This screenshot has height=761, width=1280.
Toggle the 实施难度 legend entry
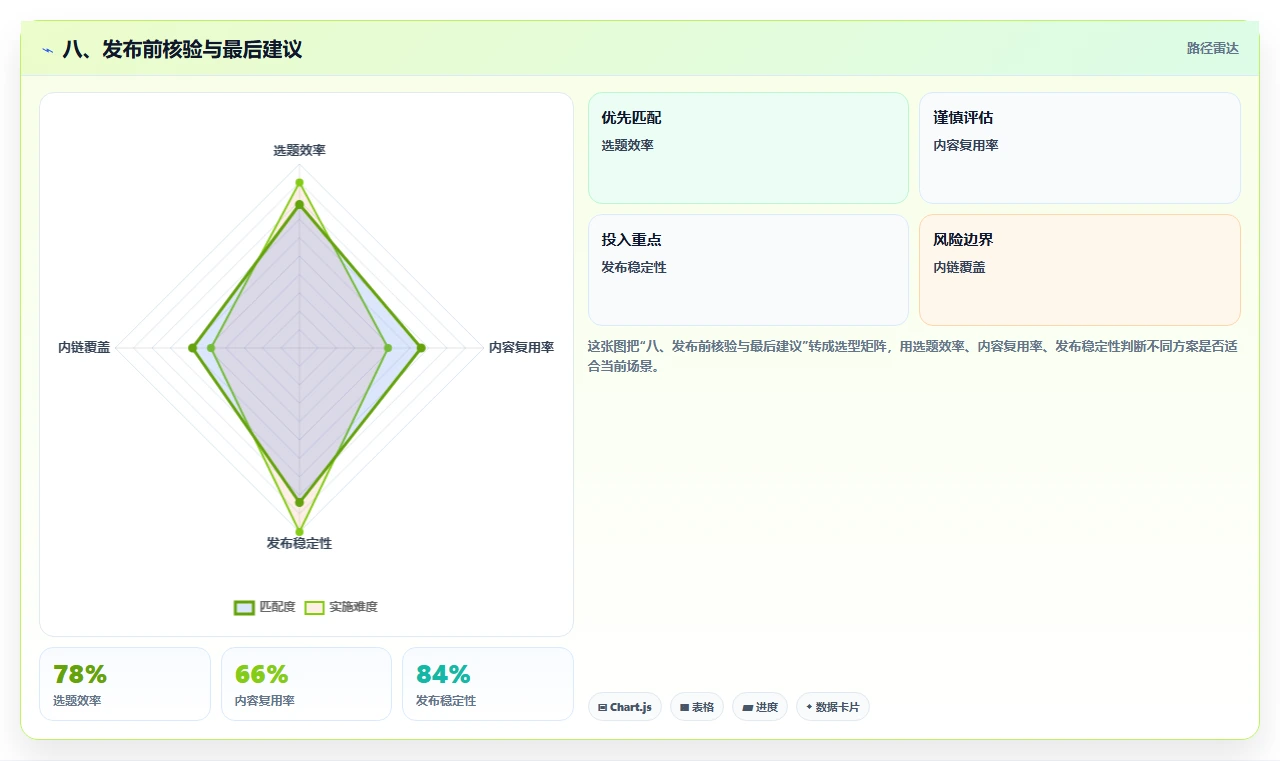[x=341, y=607]
